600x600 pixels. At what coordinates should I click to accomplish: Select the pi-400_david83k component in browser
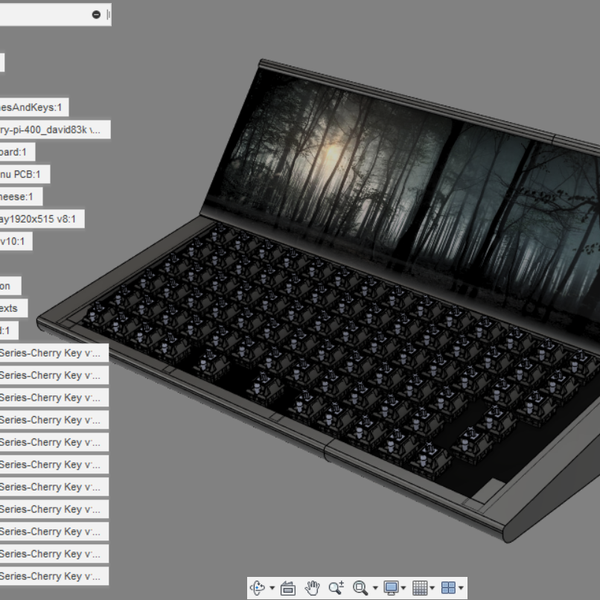[50, 130]
